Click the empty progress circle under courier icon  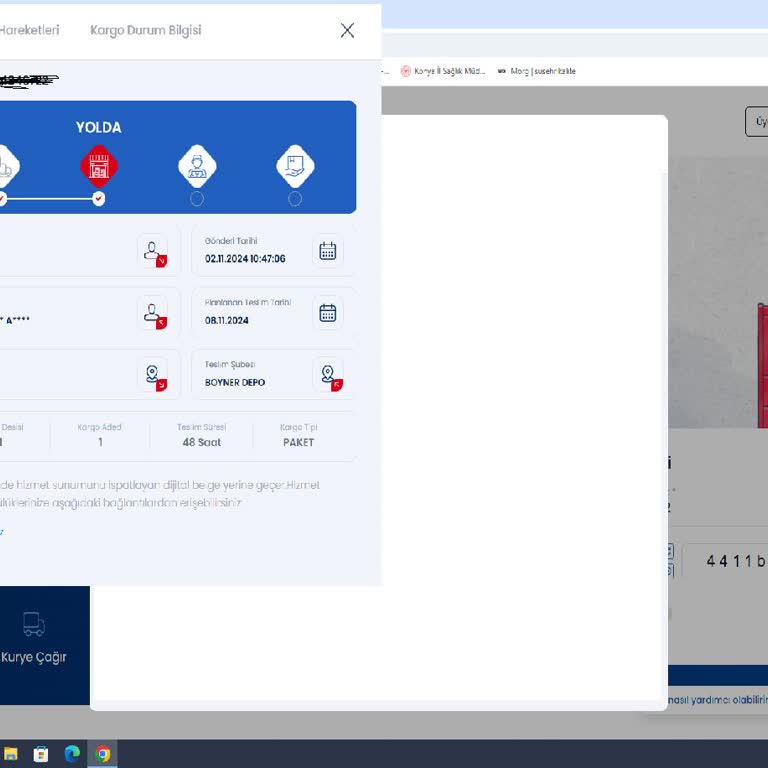click(197, 199)
